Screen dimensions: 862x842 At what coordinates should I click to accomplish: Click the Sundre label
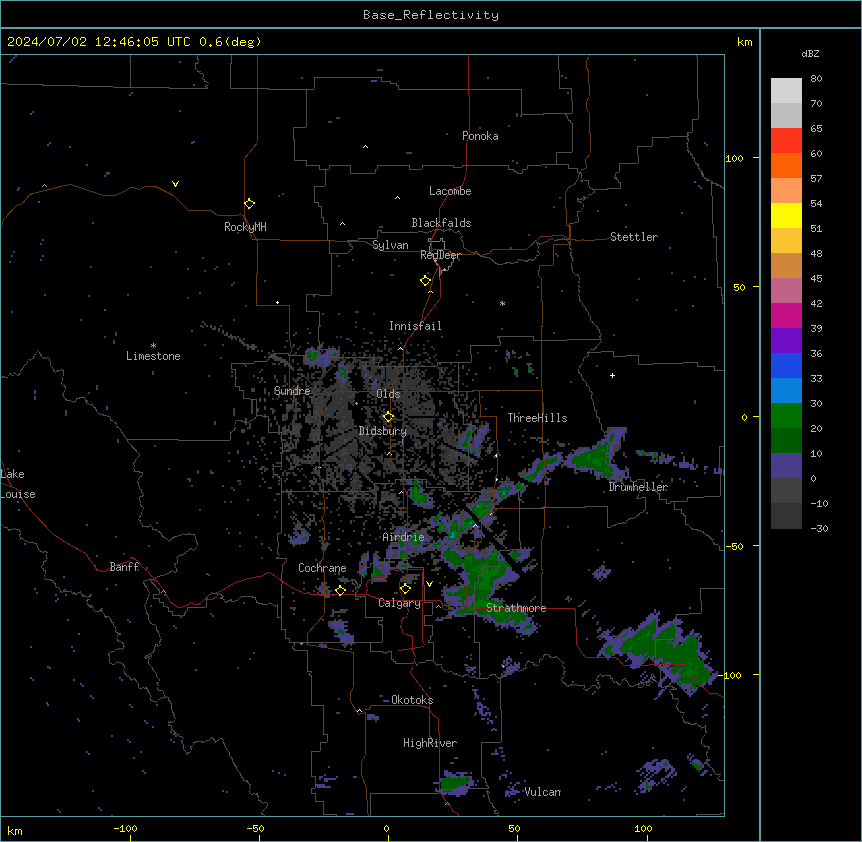292,391
